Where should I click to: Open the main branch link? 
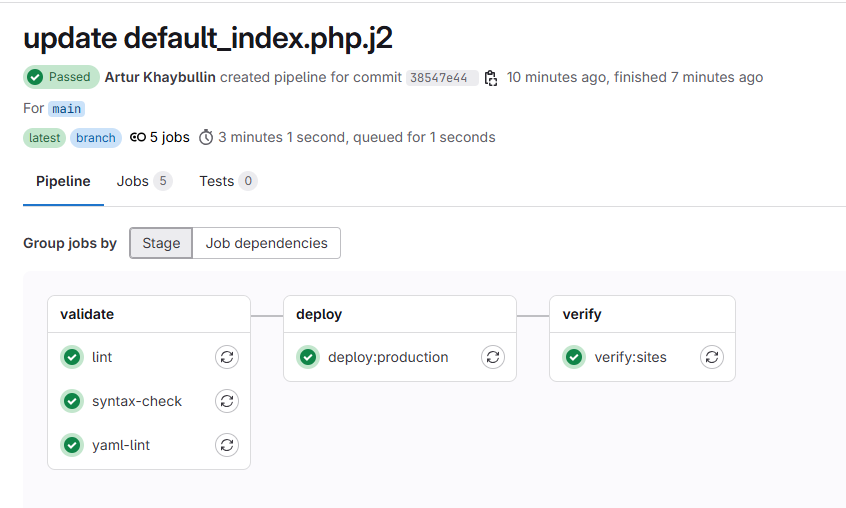tap(67, 108)
